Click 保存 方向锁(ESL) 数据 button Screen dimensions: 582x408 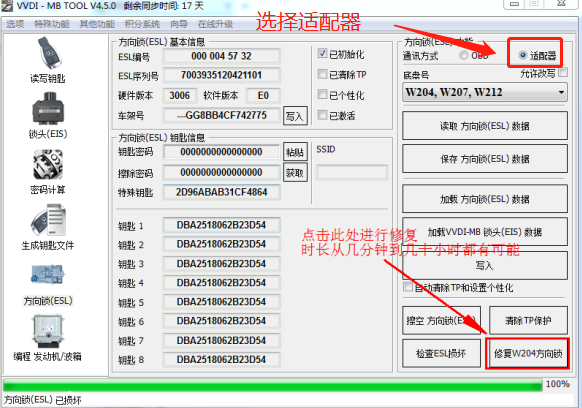[485, 159]
